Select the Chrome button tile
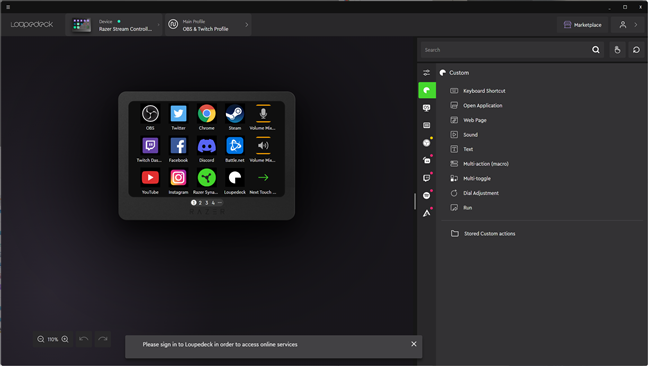 coord(207,117)
